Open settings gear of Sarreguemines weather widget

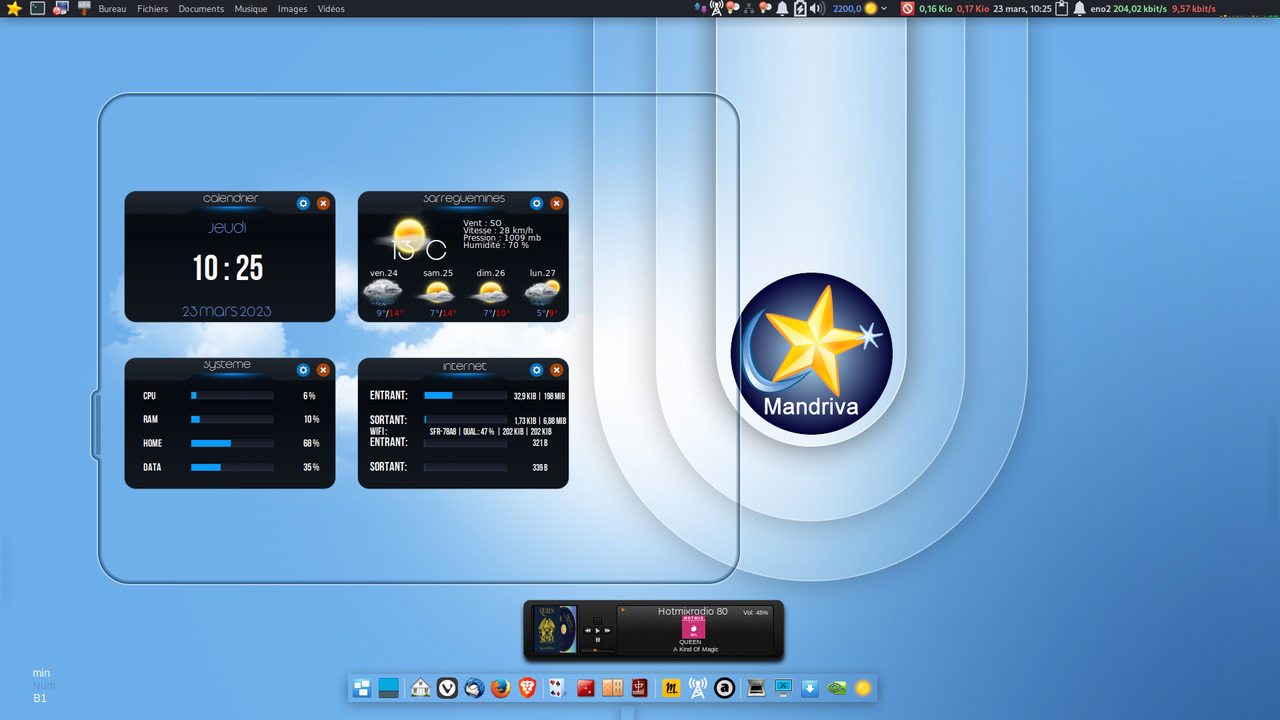pyautogui.click(x=537, y=203)
